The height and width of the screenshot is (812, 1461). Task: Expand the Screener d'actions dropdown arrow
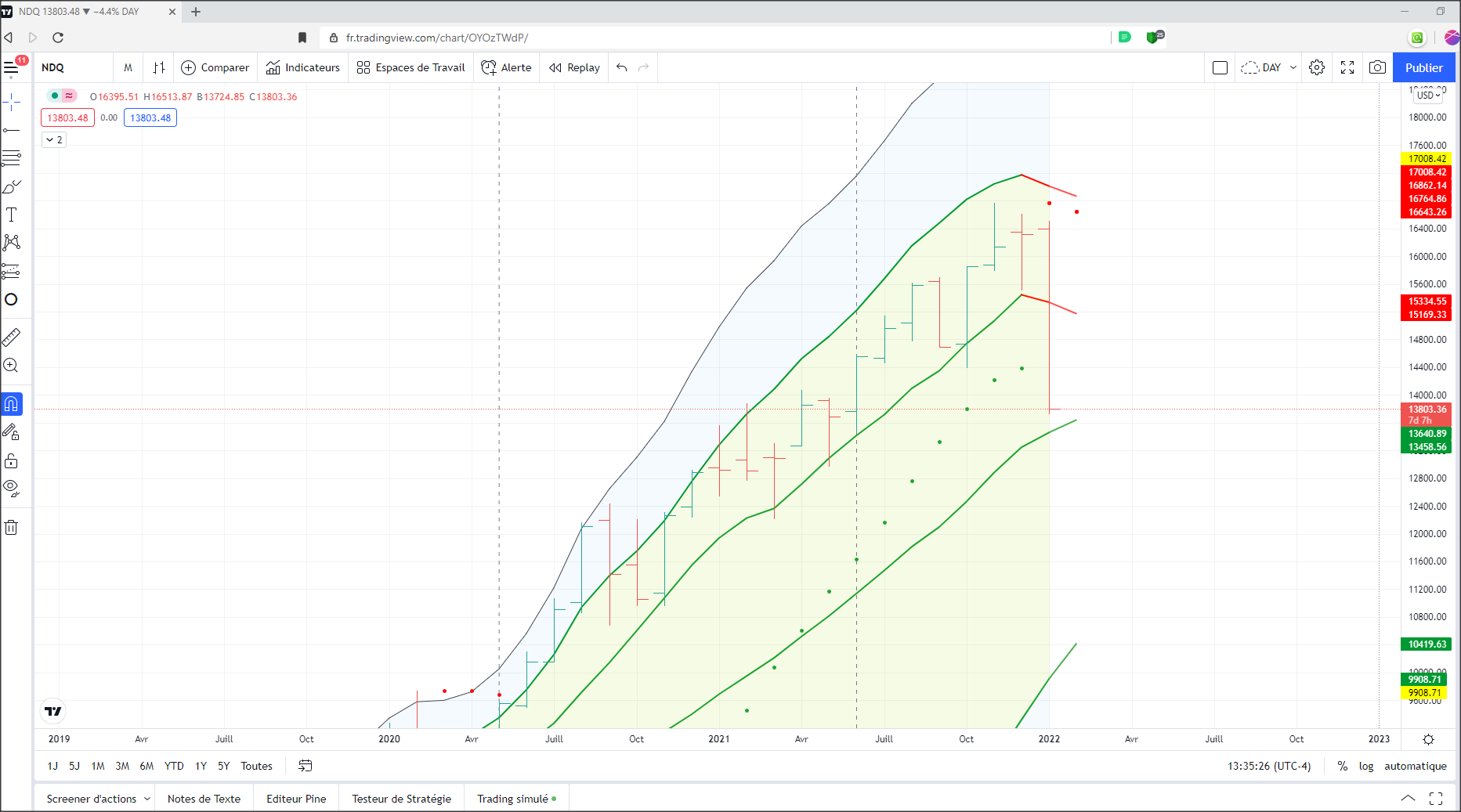147,799
